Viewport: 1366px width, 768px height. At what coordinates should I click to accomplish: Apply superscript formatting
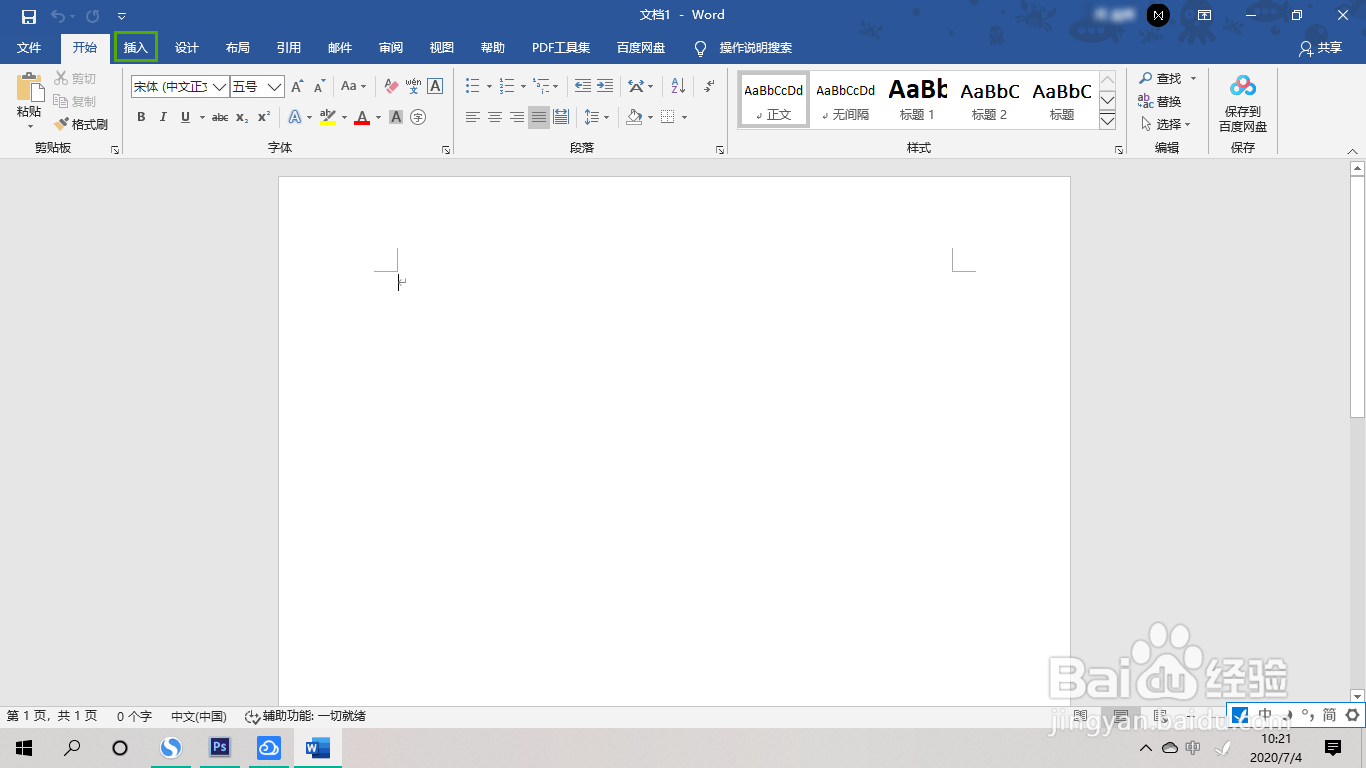click(x=264, y=117)
